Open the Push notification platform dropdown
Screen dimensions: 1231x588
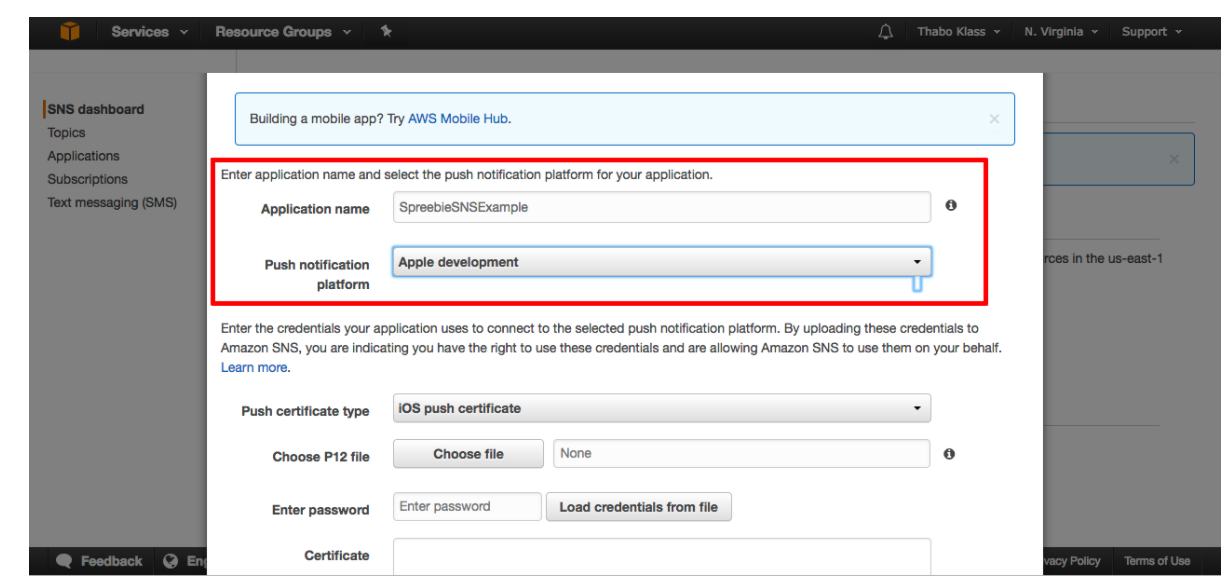coord(662,262)
